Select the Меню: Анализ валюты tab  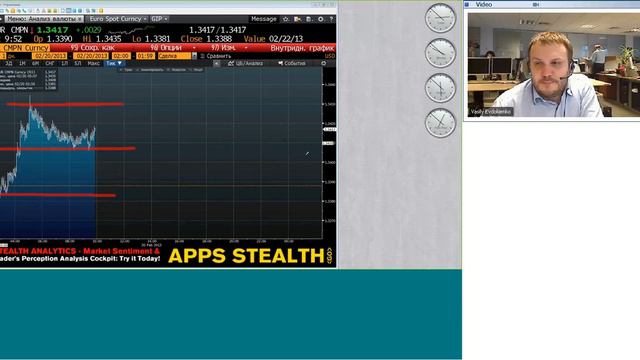click(x=43, y=19)
